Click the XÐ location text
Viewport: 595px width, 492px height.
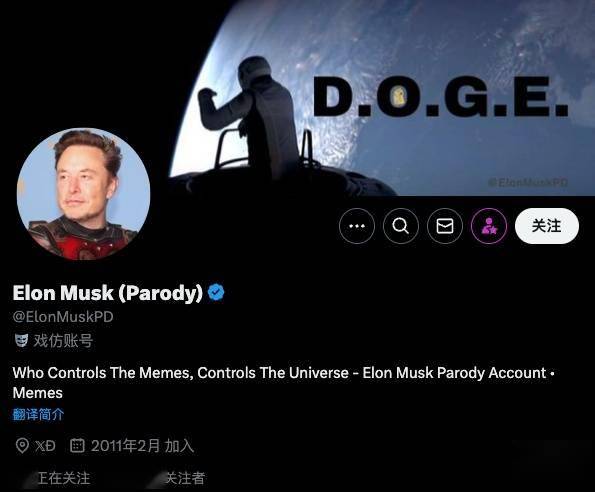45,446
